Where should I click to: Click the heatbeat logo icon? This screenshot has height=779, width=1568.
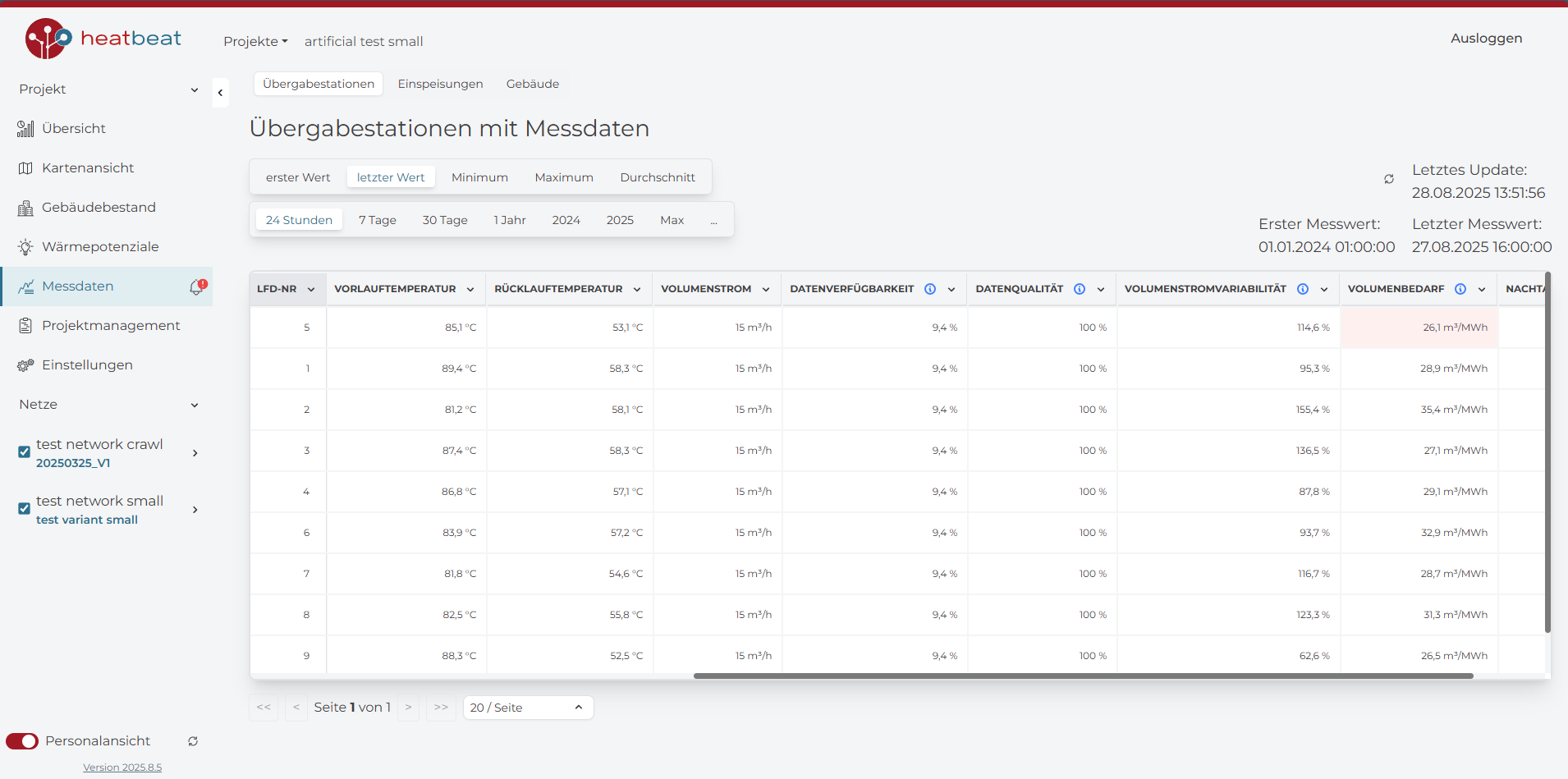pos(47,39)
